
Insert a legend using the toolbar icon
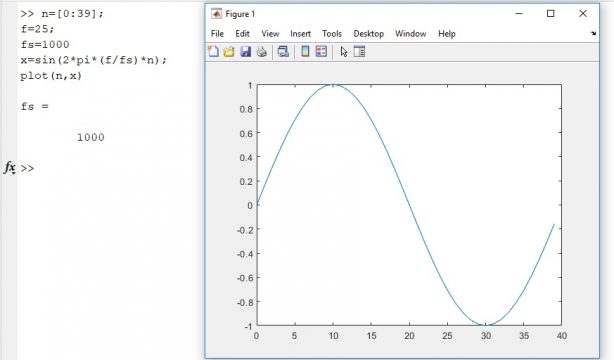[x=321, y=51]
